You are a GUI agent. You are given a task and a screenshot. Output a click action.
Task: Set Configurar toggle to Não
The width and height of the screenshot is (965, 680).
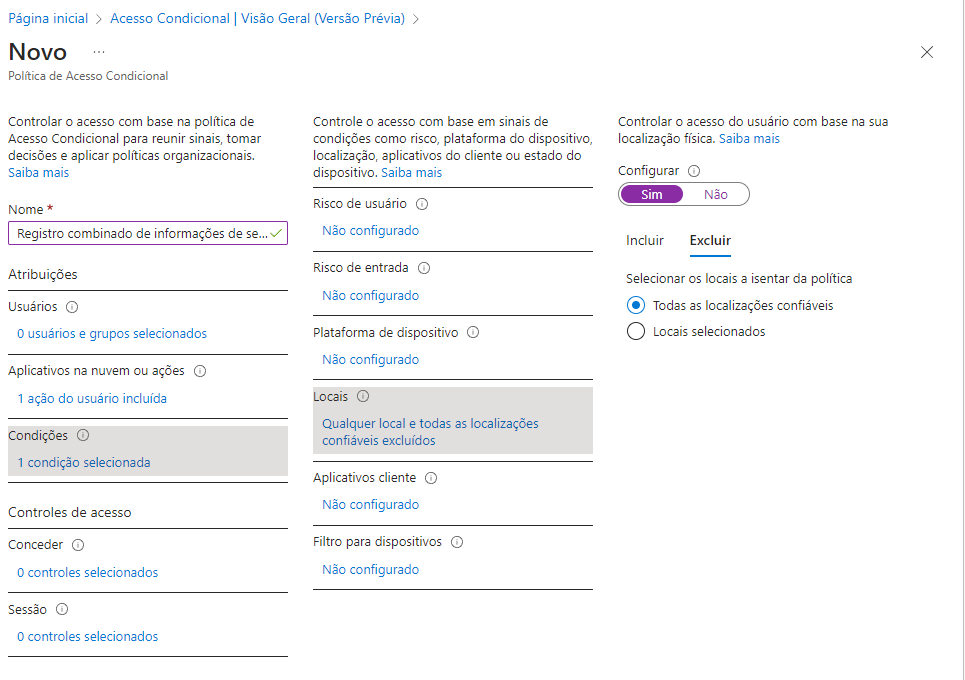[x=716, y=194]
